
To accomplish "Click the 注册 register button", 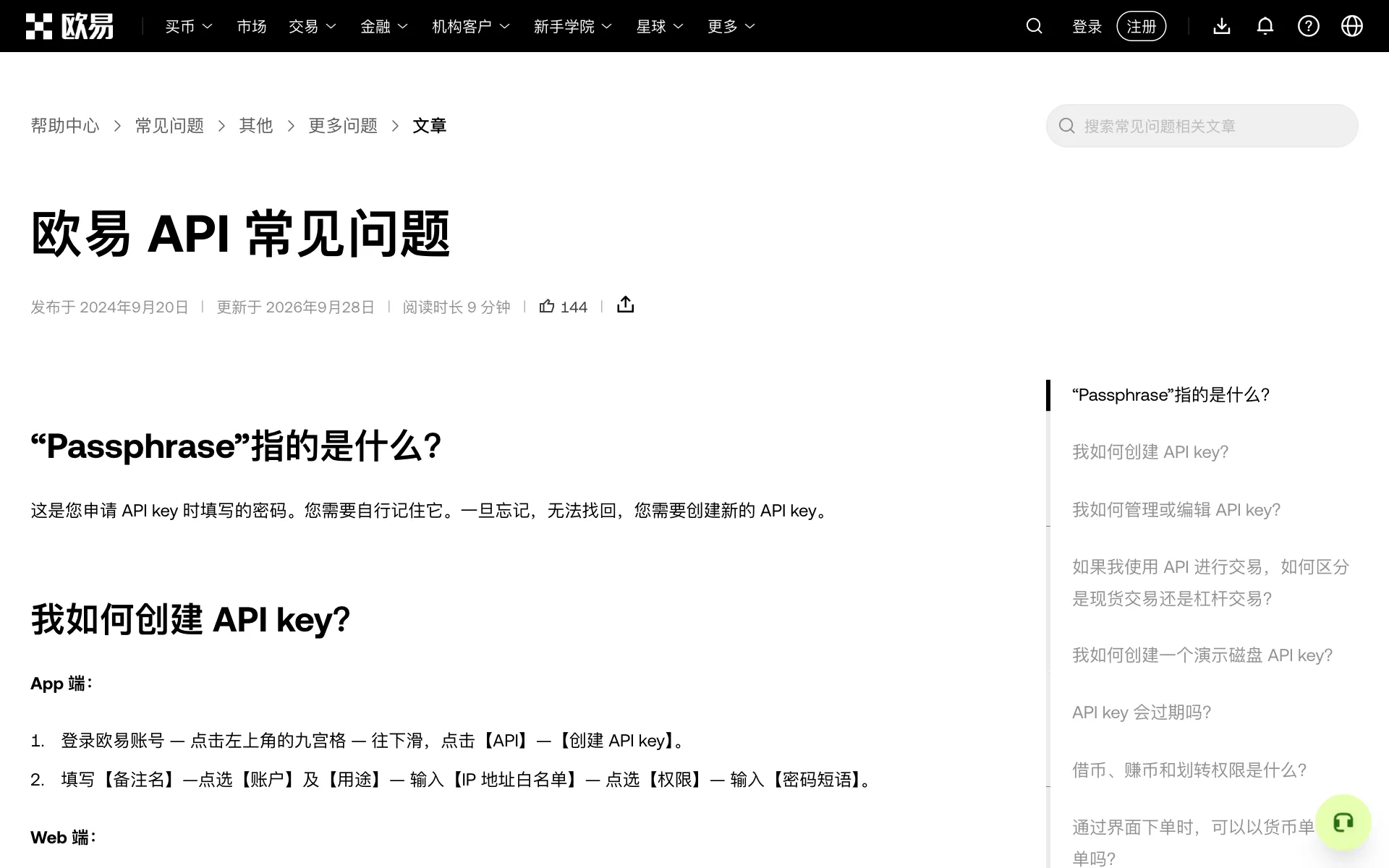I will click(1142, 26).
